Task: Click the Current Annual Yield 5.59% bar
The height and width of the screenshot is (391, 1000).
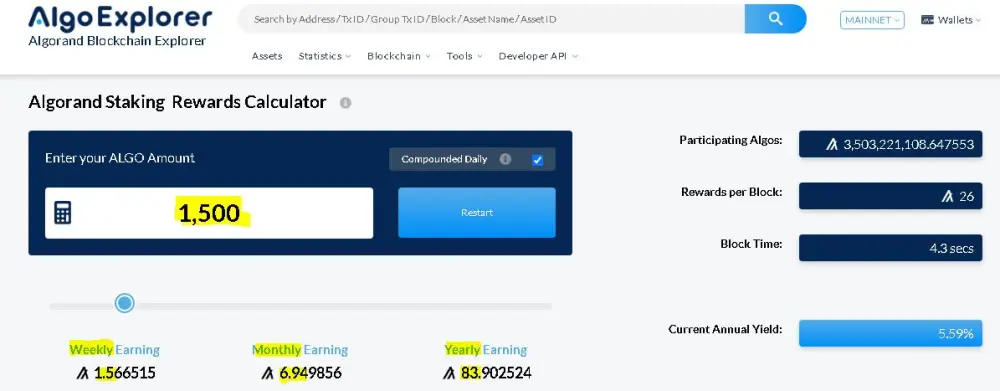Action: click(889, 333)
